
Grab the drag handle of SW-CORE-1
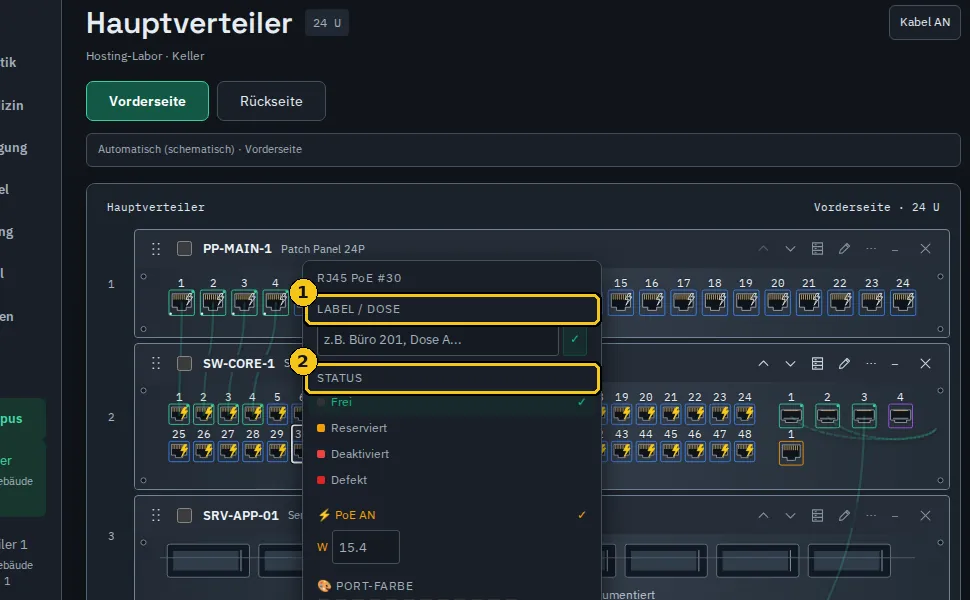tap(156, 363)
